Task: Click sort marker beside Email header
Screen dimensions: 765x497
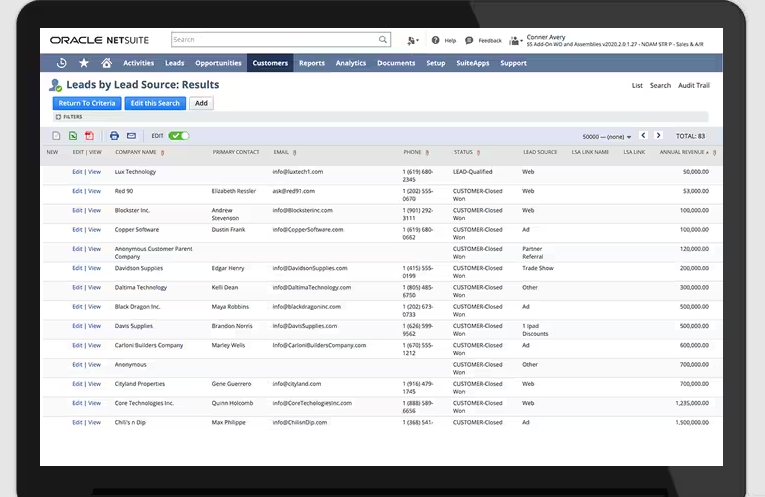Action: 294,153
